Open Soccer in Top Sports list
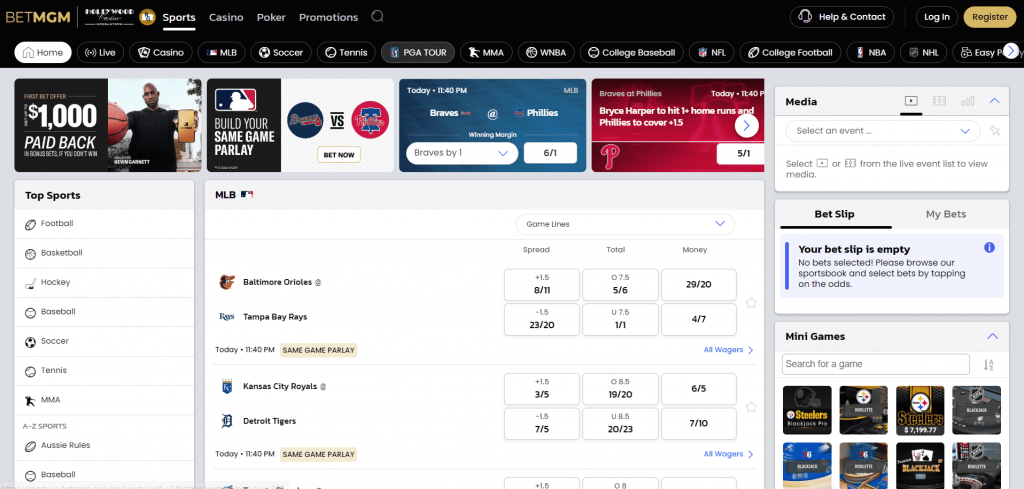The height and width of the screenshot is (489, 1024). 104,341
